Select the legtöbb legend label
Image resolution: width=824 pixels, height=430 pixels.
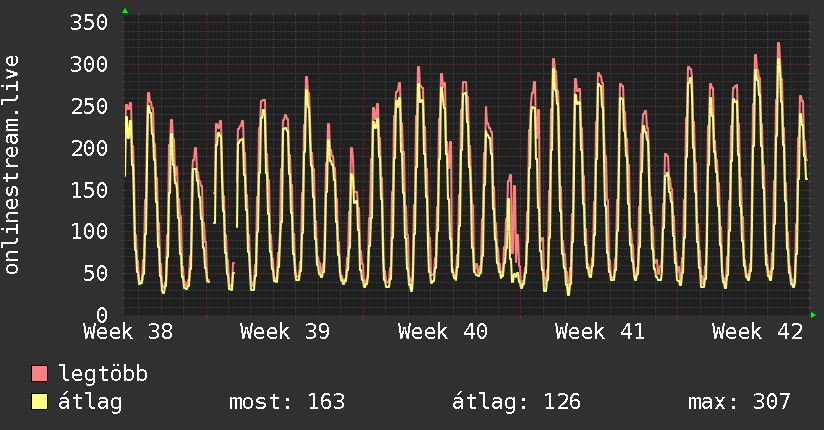103,374
